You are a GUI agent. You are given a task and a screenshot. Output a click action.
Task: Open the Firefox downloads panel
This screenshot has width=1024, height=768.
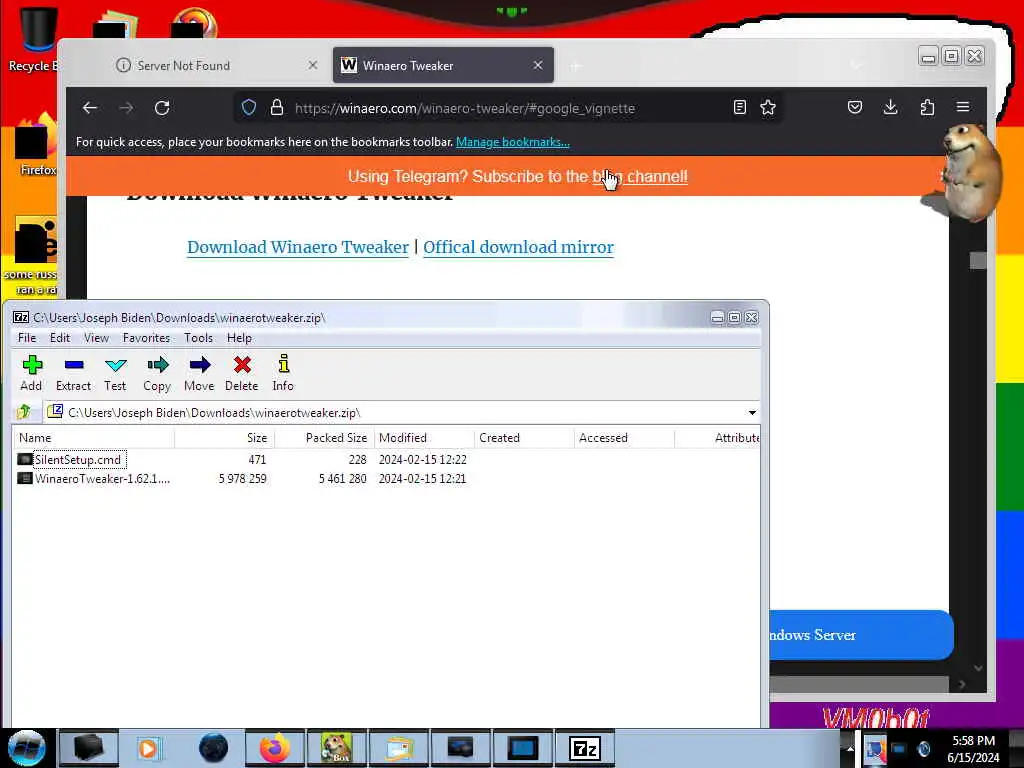(x=890, y=107)
